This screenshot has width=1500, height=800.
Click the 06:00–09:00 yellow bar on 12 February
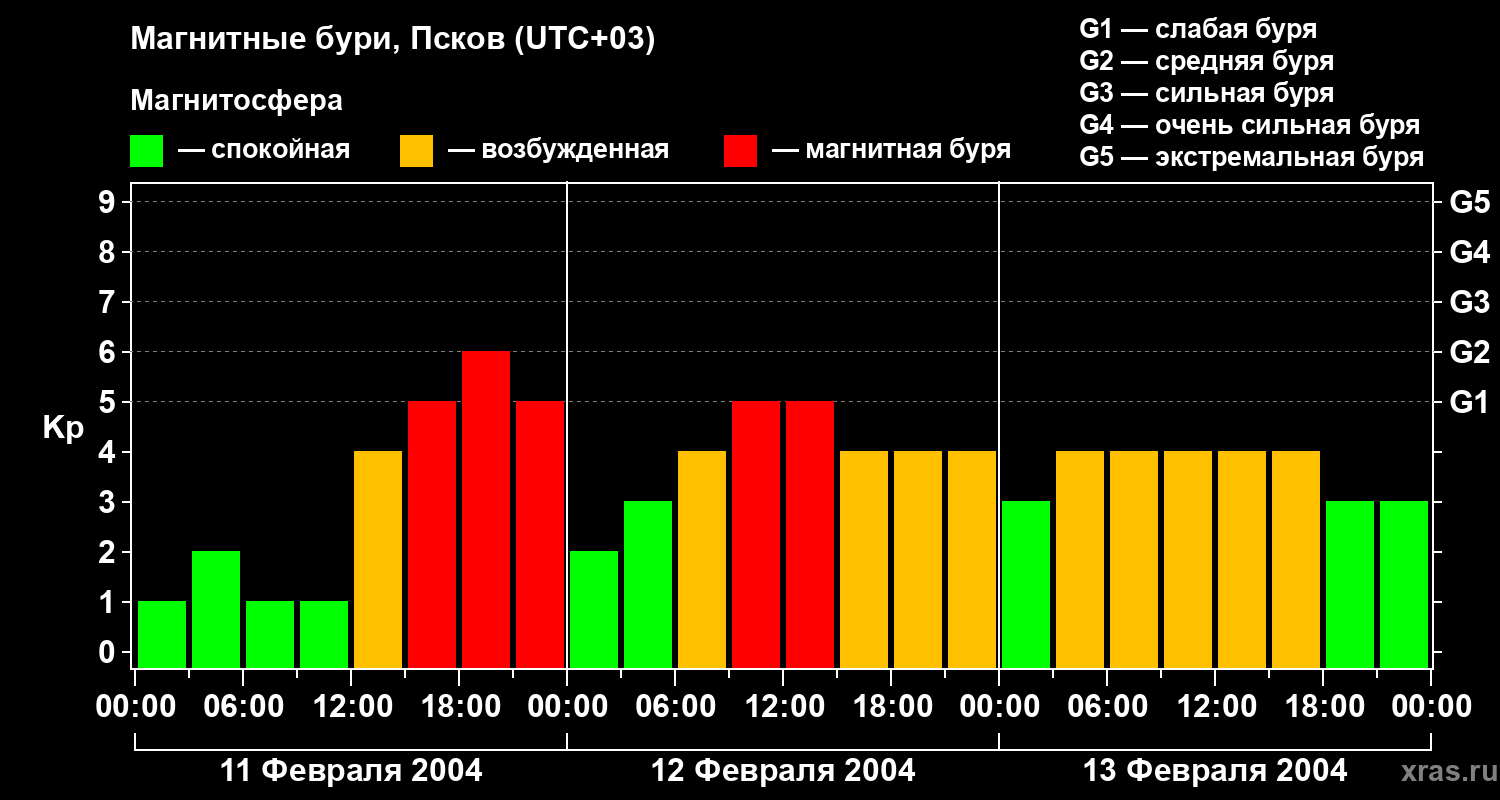[702, 559]
